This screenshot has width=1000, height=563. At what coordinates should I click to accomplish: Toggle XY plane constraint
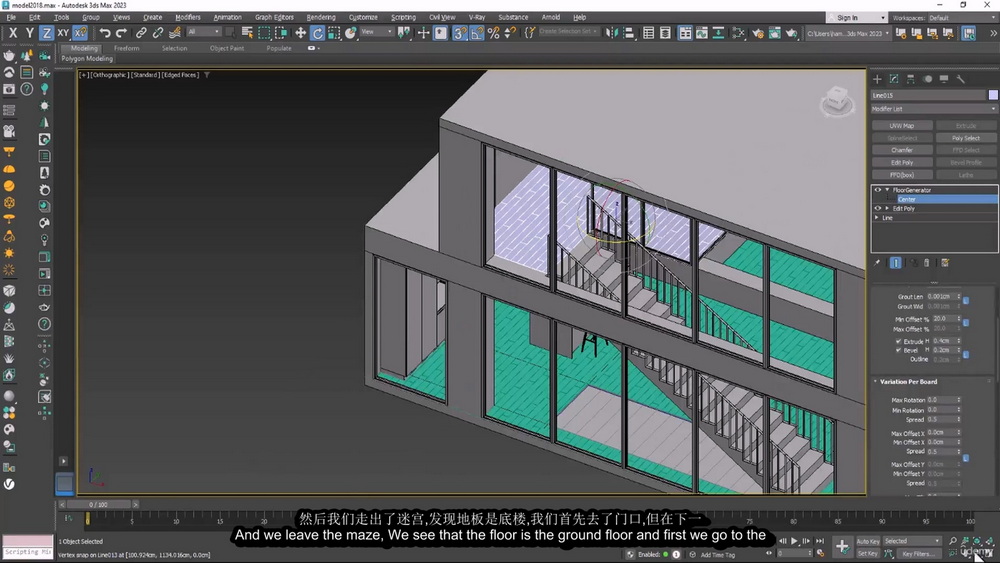(62, 33)
